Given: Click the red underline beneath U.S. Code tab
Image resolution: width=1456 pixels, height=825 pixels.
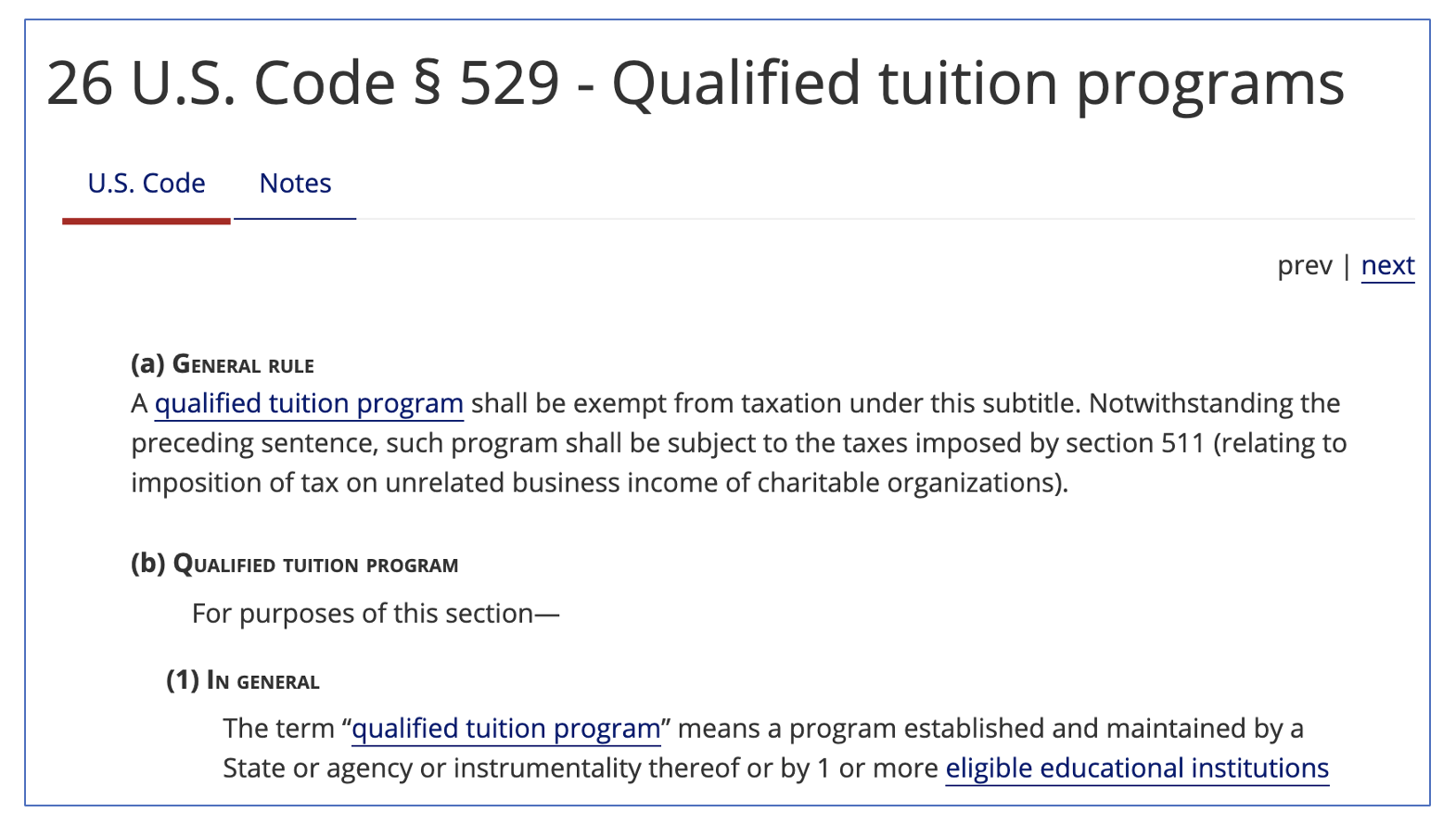Looking at the screenshot, I should [x=147, y=222].
